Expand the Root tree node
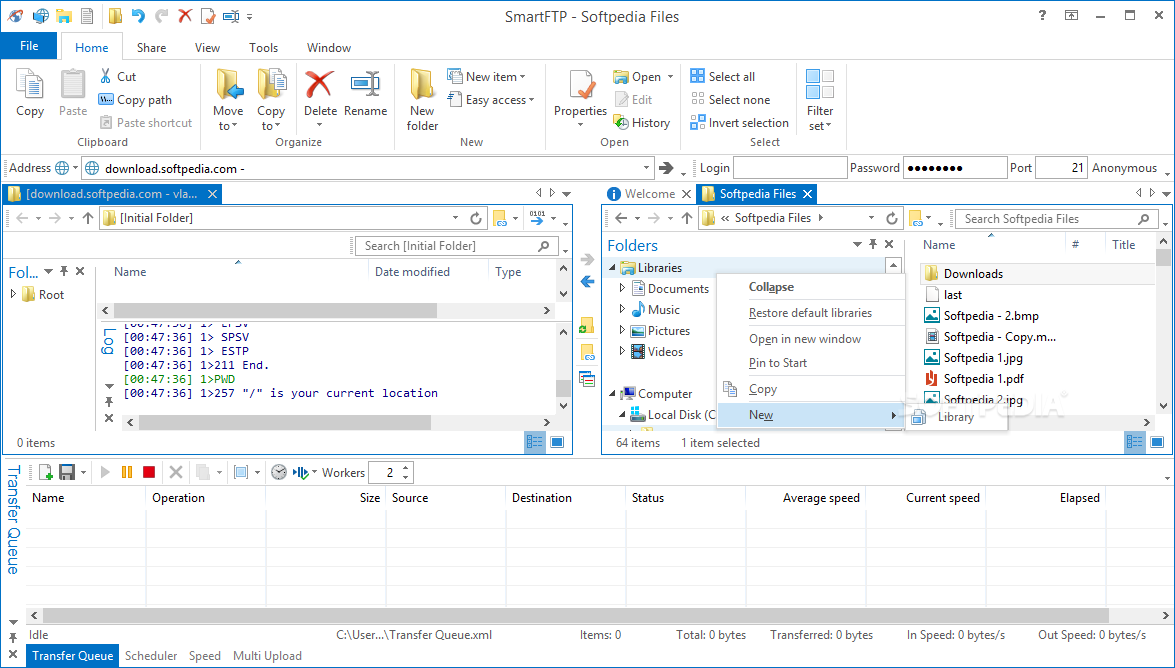Viewport: 1175px width, 668px height. click(13, 294)
